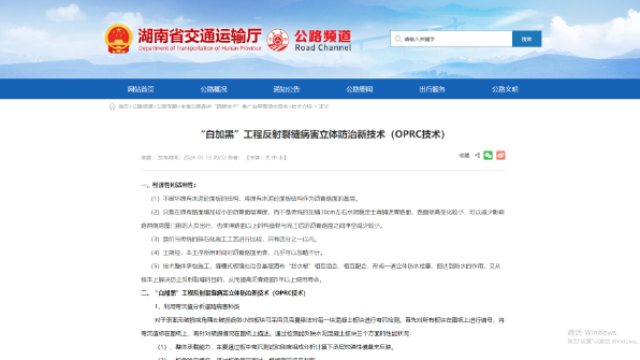Share the article via the WeChat icon

tap(488, 155)
